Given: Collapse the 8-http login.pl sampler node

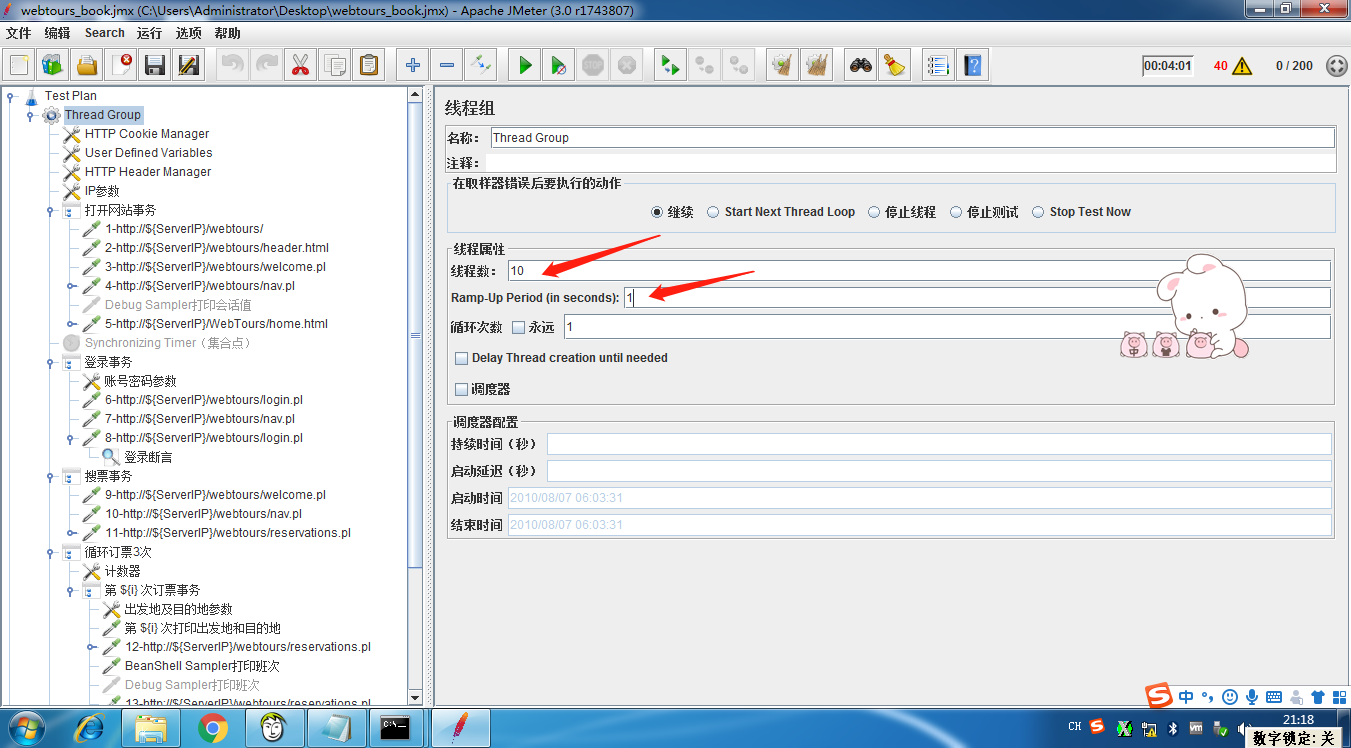Looking at the screenshot, I should tap(71, 438).
